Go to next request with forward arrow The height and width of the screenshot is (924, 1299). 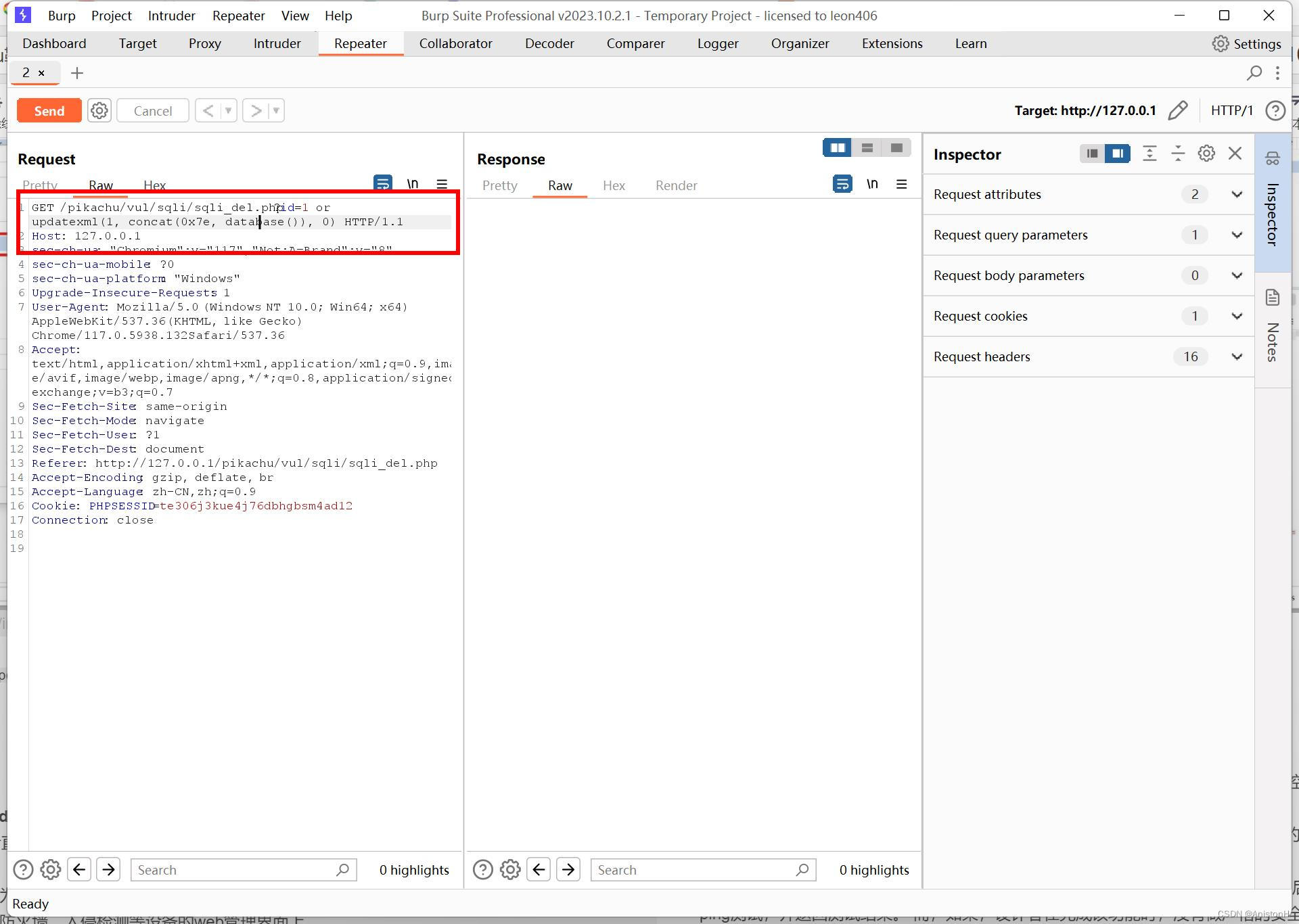pyautogui.click(x=256, y=111)
